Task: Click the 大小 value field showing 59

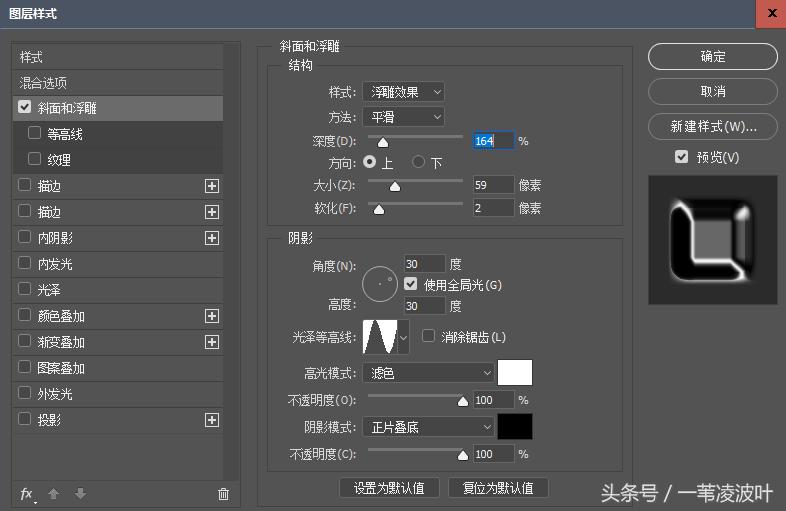Action: click(493, 185)
